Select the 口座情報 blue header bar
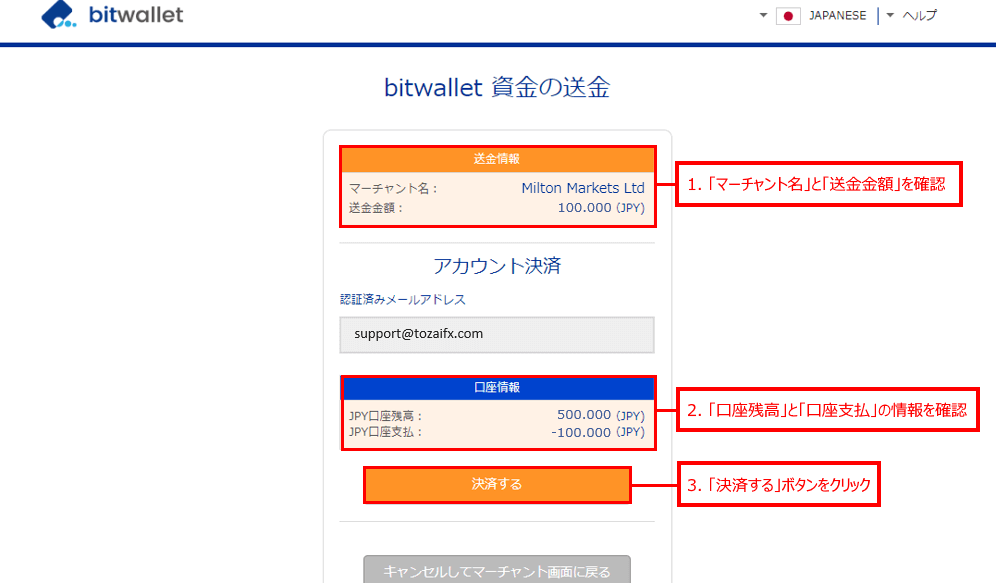Screen dimensions: 996x583 point(497,387)
